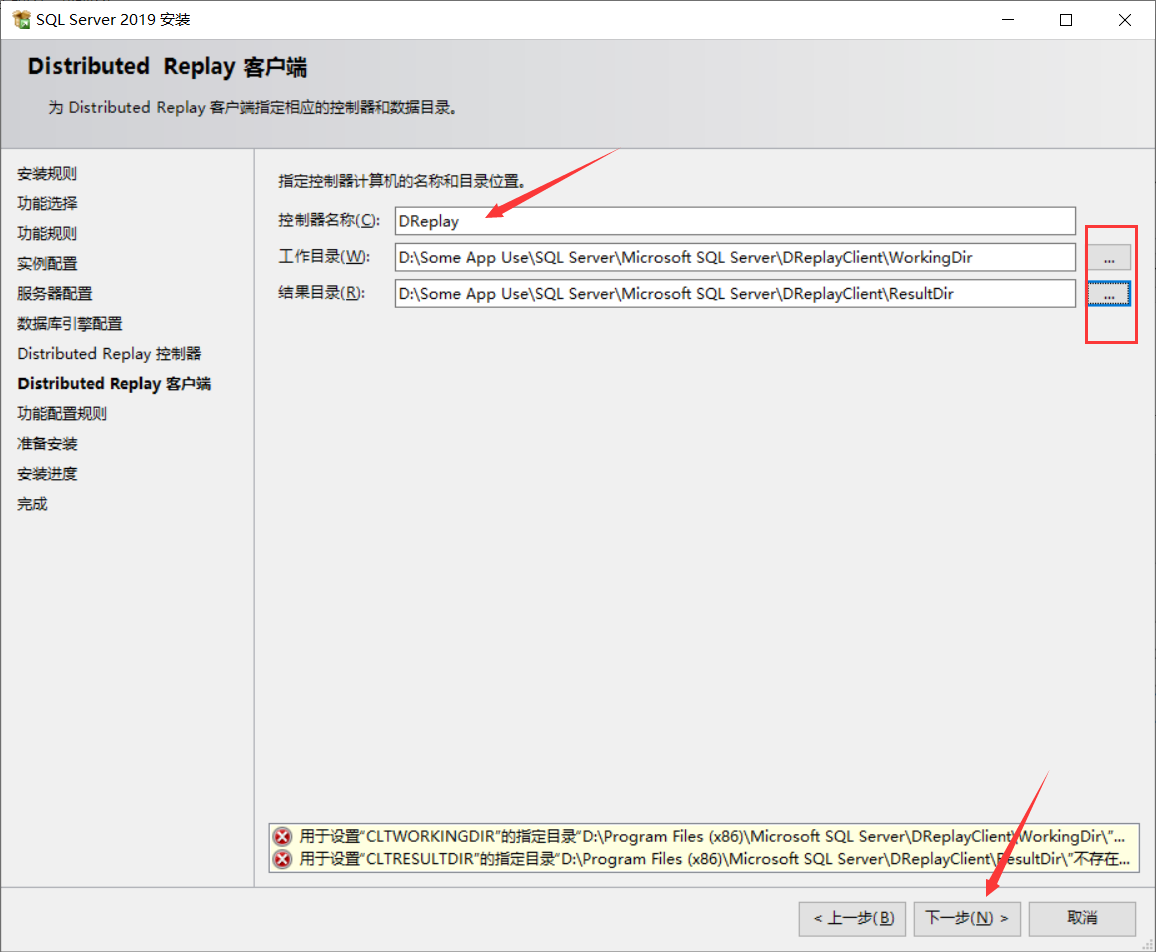The image size is (1156, 952).
Task: Select 服务器配置 step in sidebar
Action: pyautogui.click(x=55, y=293)
